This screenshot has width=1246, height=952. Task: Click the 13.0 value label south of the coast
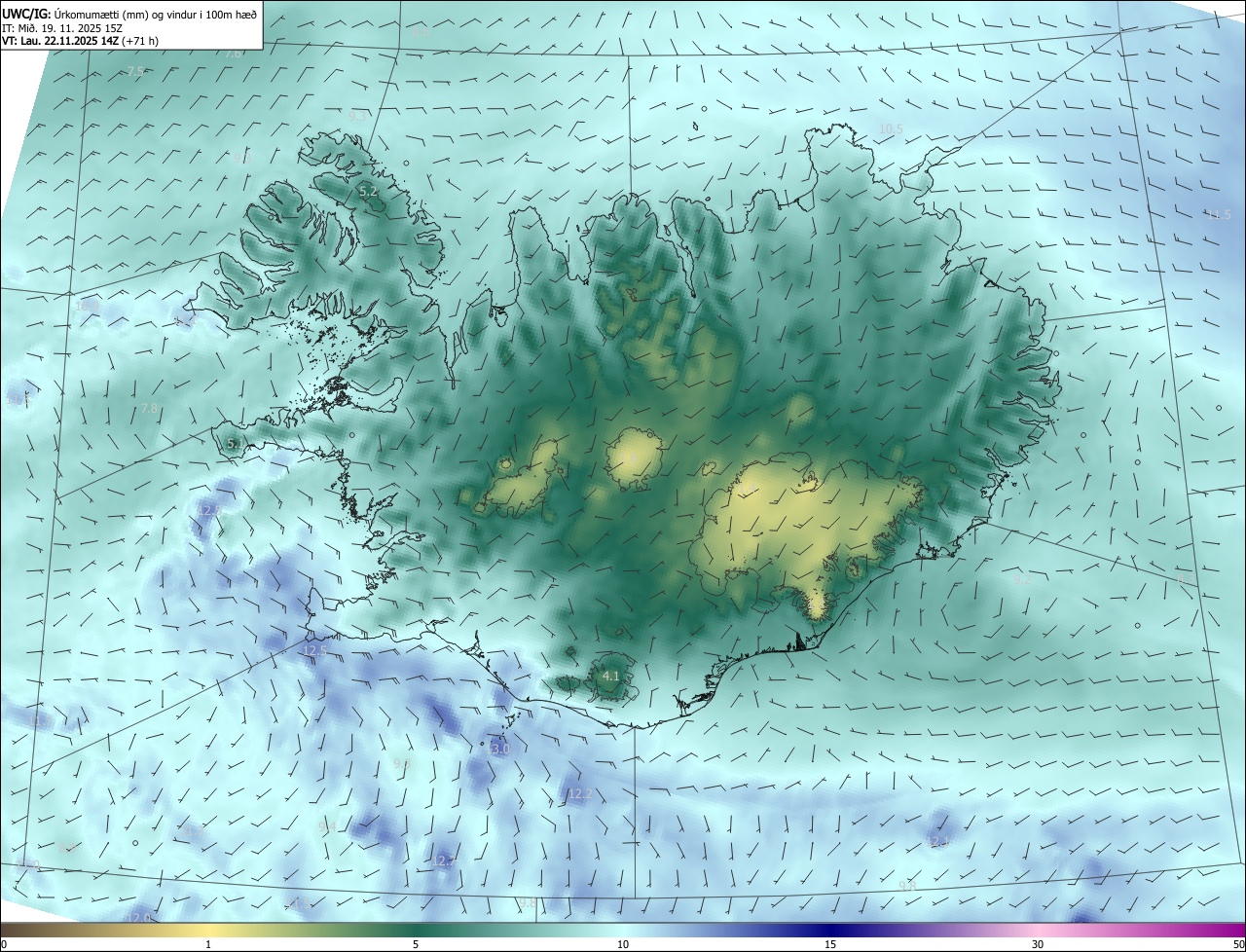coord(498,750)
